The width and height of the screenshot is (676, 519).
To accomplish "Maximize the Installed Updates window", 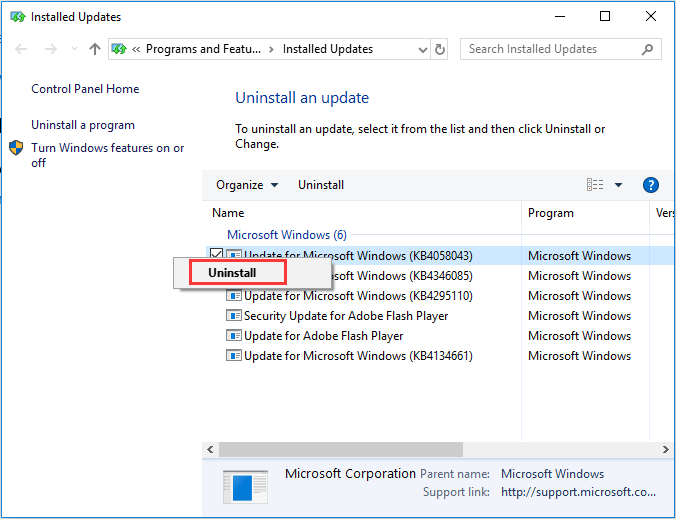I will pyautogui.click(x=605, y=16).
